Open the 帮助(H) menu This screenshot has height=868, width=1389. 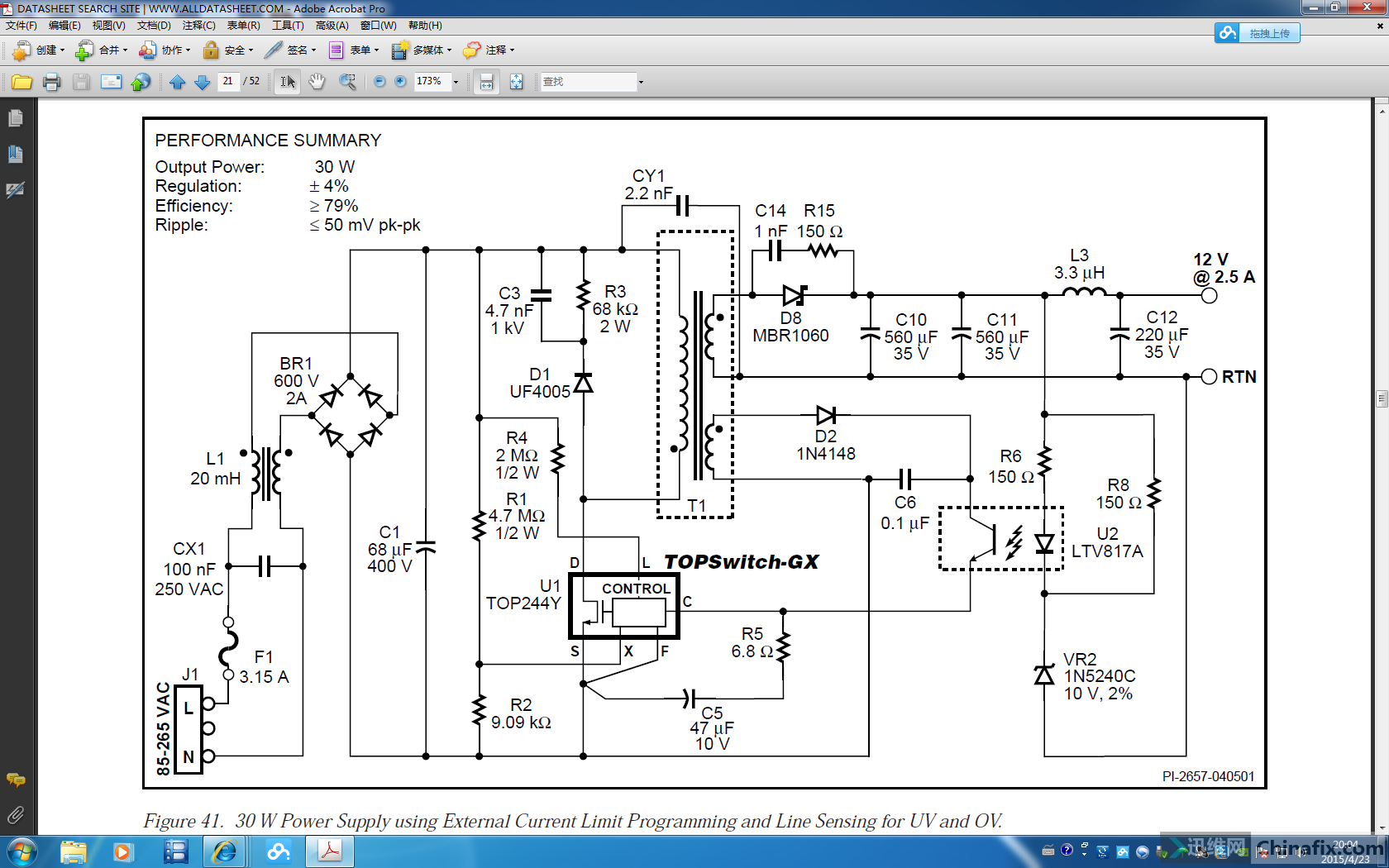pos(425,26)
